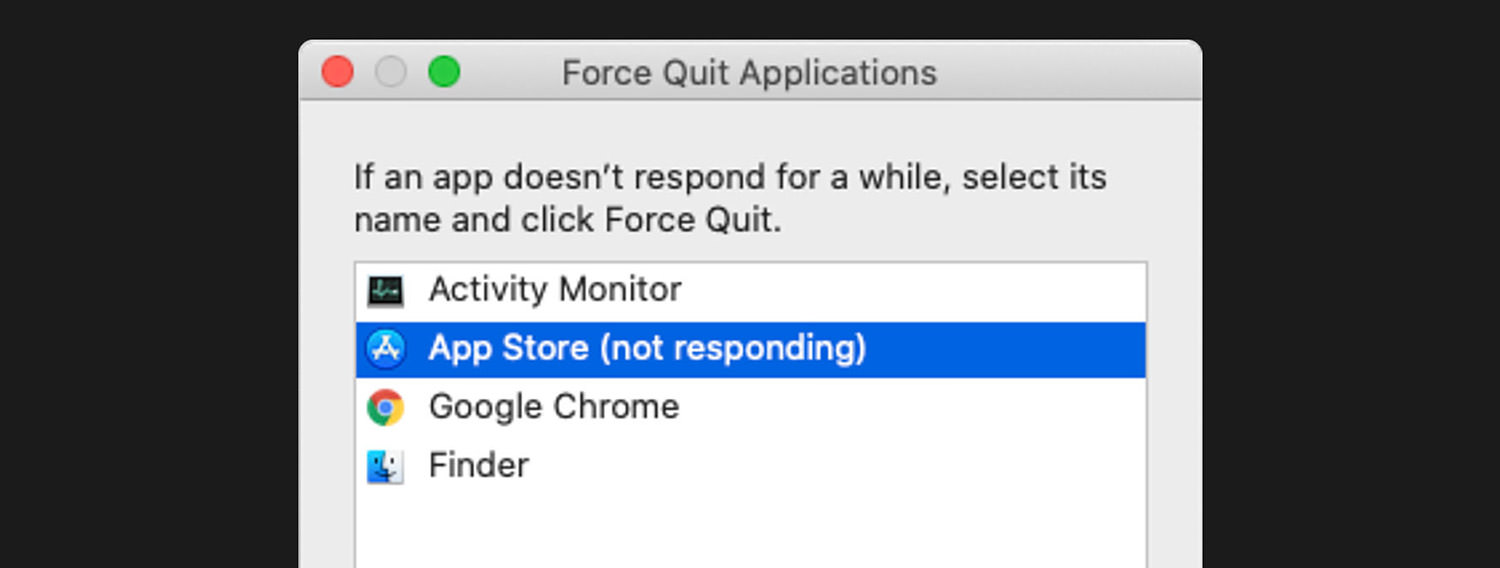The height and width of the screenshot is (568, 1500).
Task: Close the Force Quit window with red button
Action: point(338,72)
